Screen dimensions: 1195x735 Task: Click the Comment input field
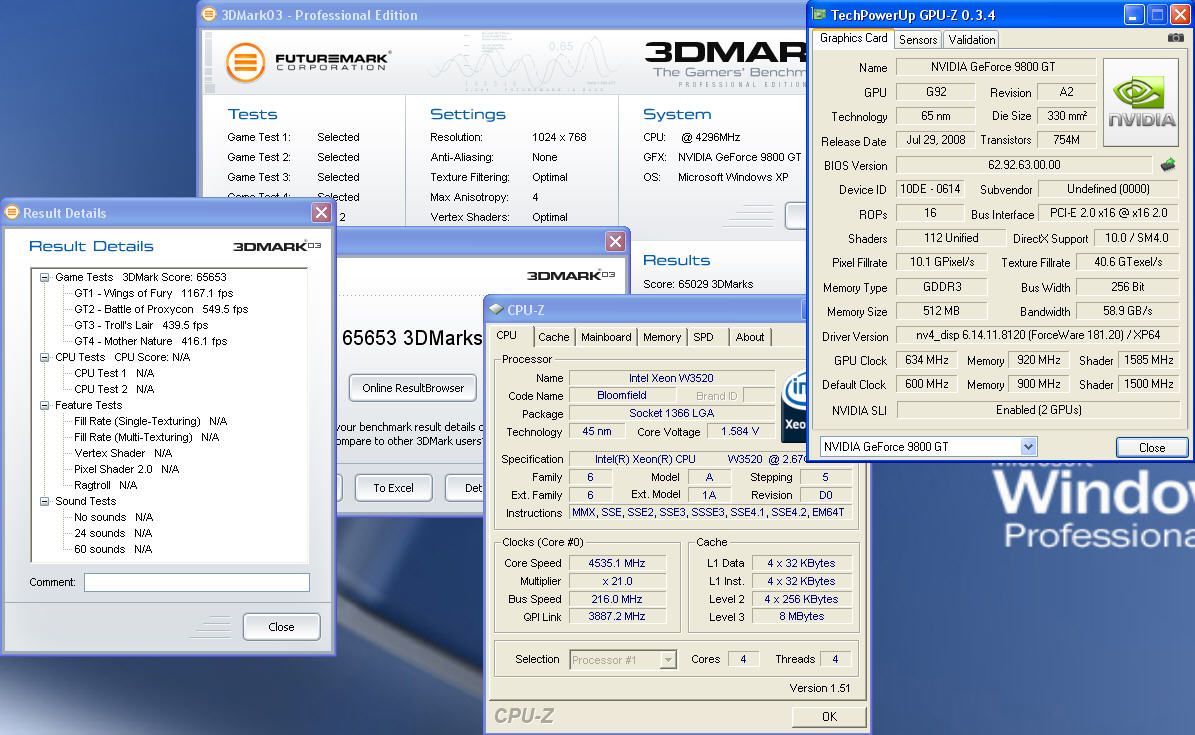(x=197, y=583)
